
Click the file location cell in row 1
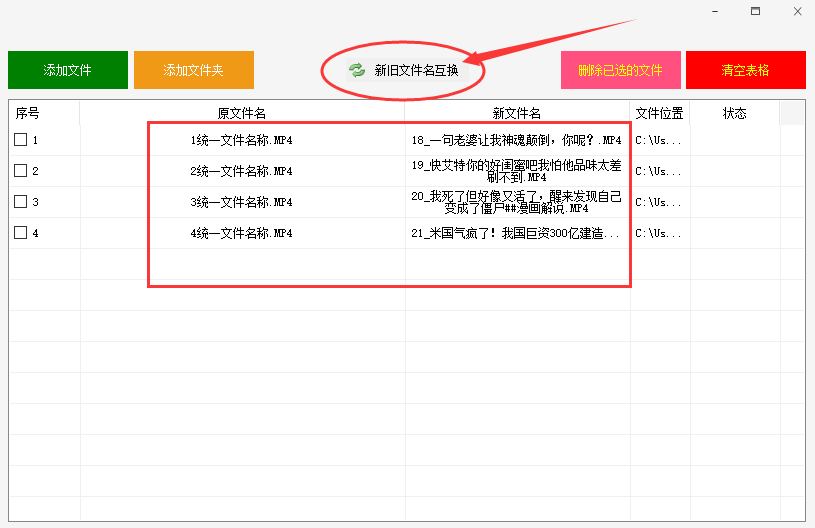pos(659,140)
